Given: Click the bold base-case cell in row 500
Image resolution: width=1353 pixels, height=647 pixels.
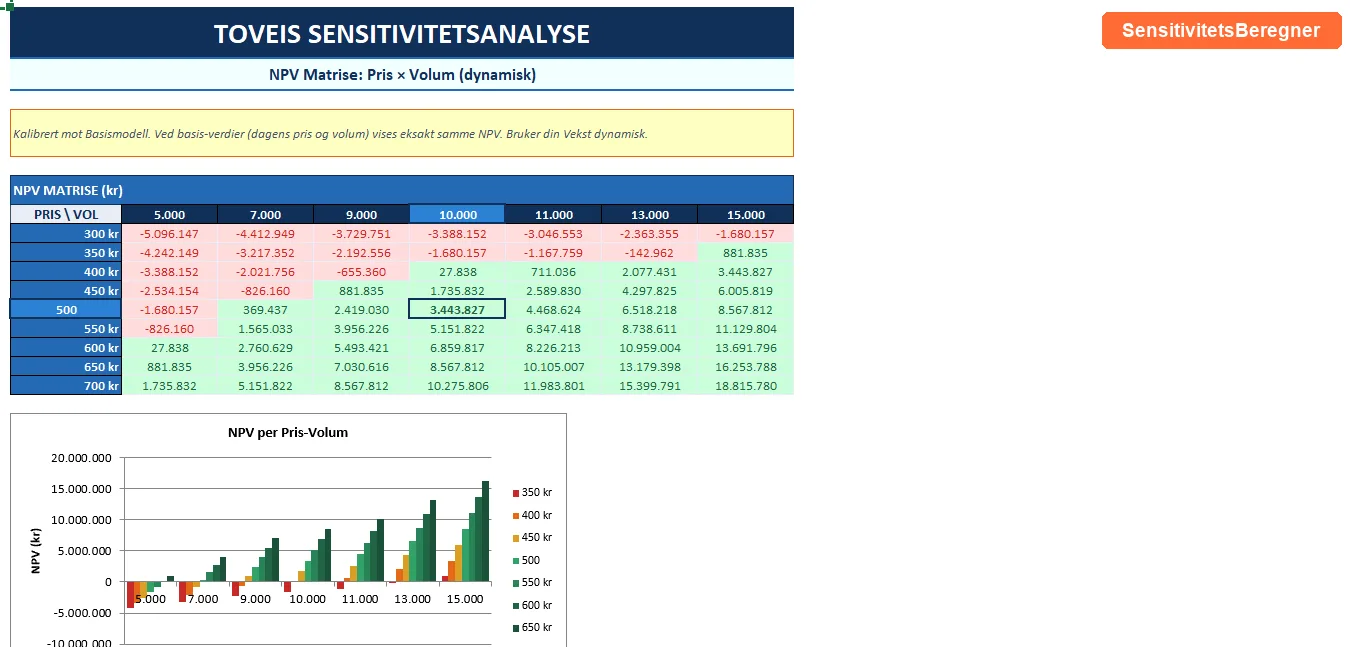Looking at the screenshot, I should [458, 310].
